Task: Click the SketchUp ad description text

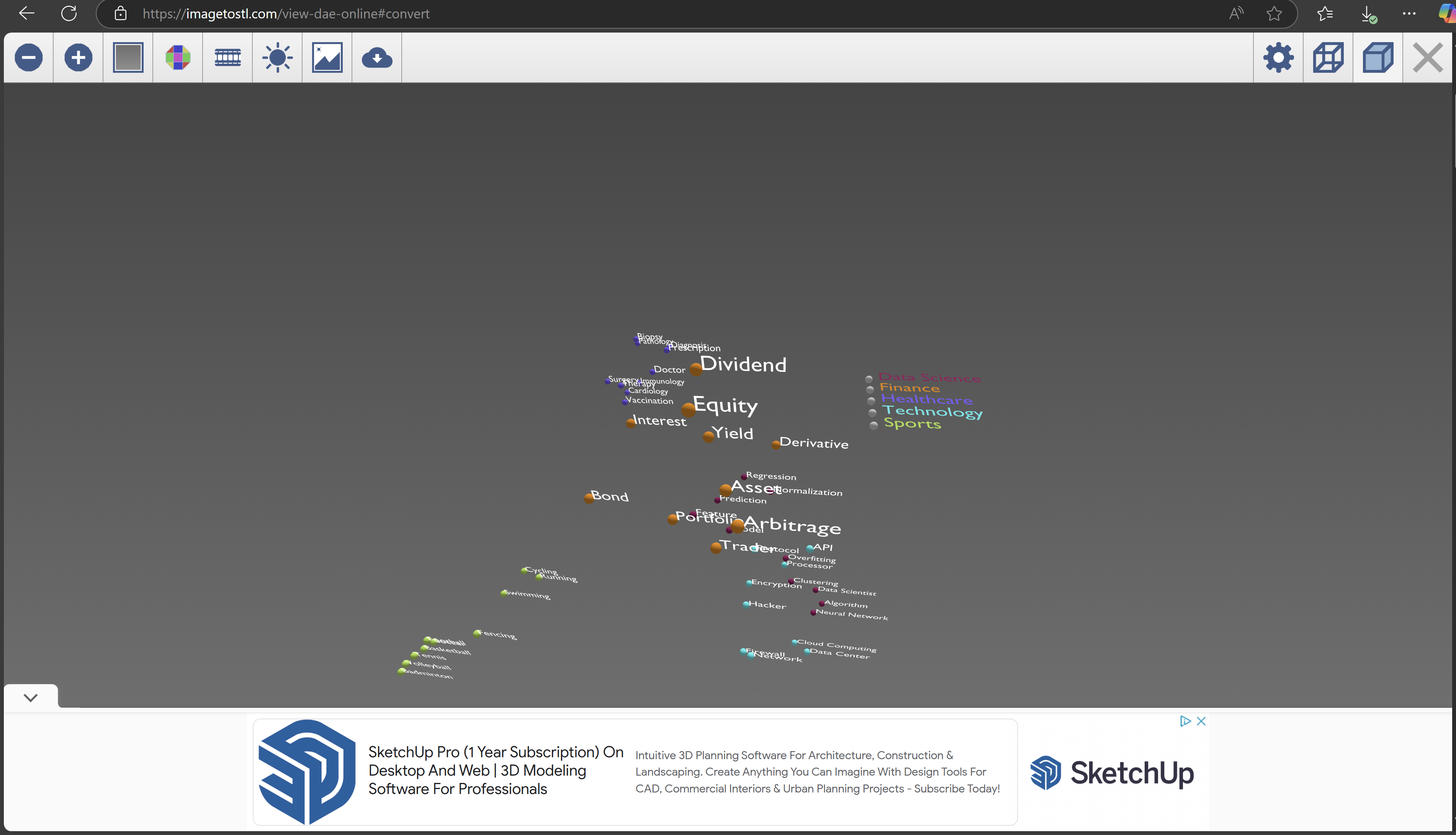Action: tap(818, 772)
